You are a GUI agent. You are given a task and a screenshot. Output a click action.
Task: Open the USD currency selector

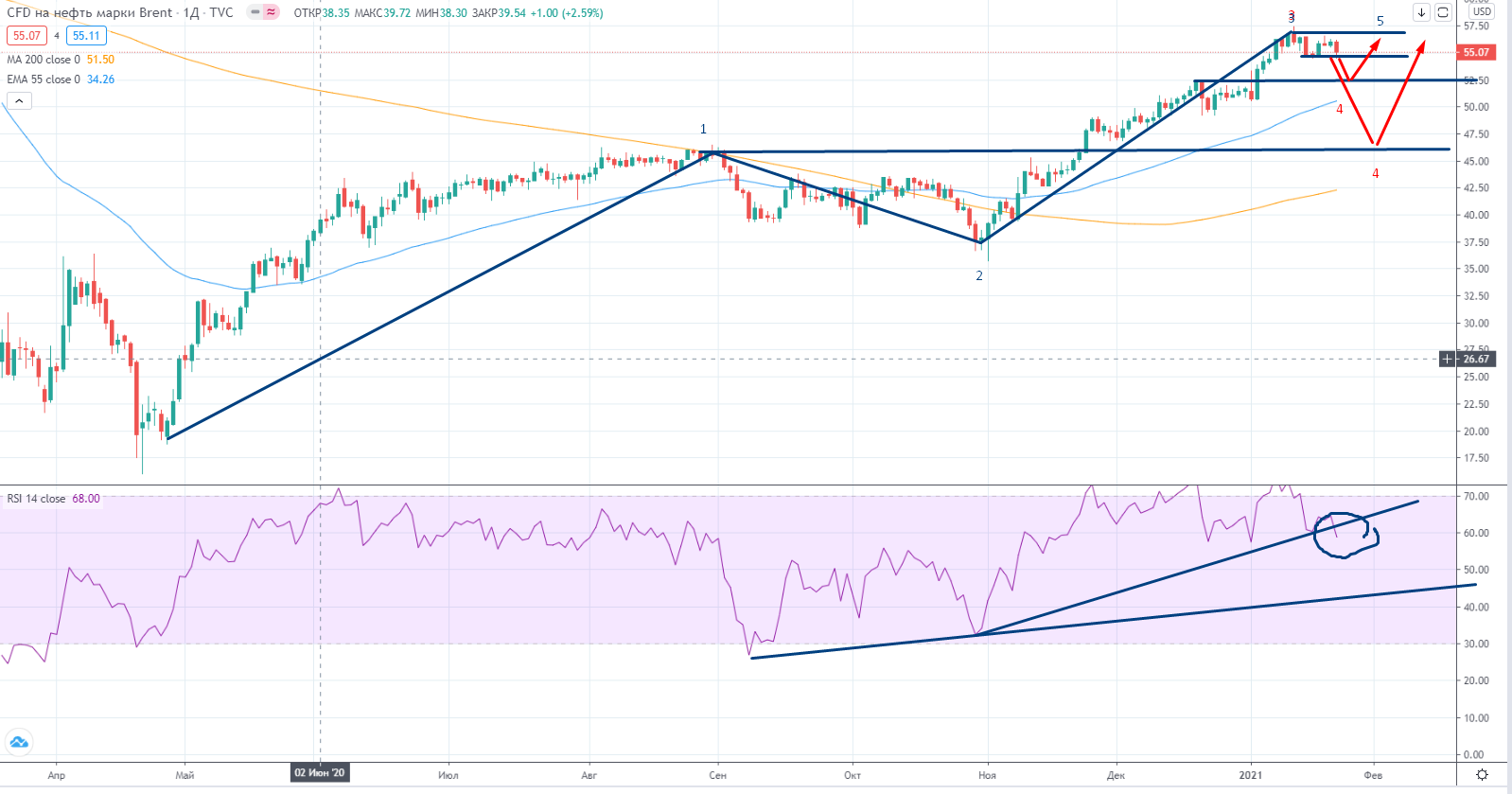point(1482,11)
